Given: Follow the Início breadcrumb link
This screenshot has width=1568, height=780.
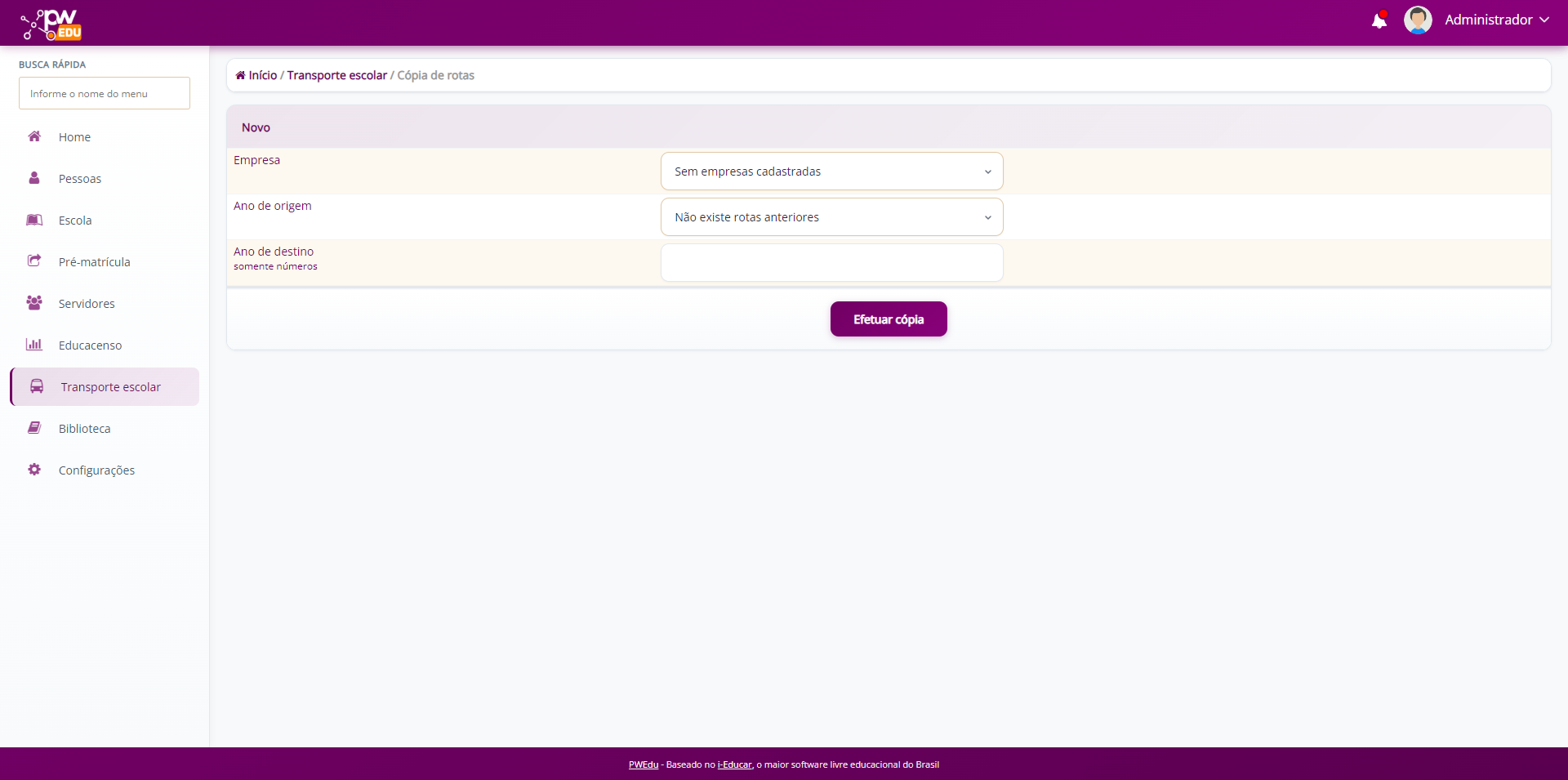Looking at the screenshot, I should pyautogui.click(x=262, y=75).
